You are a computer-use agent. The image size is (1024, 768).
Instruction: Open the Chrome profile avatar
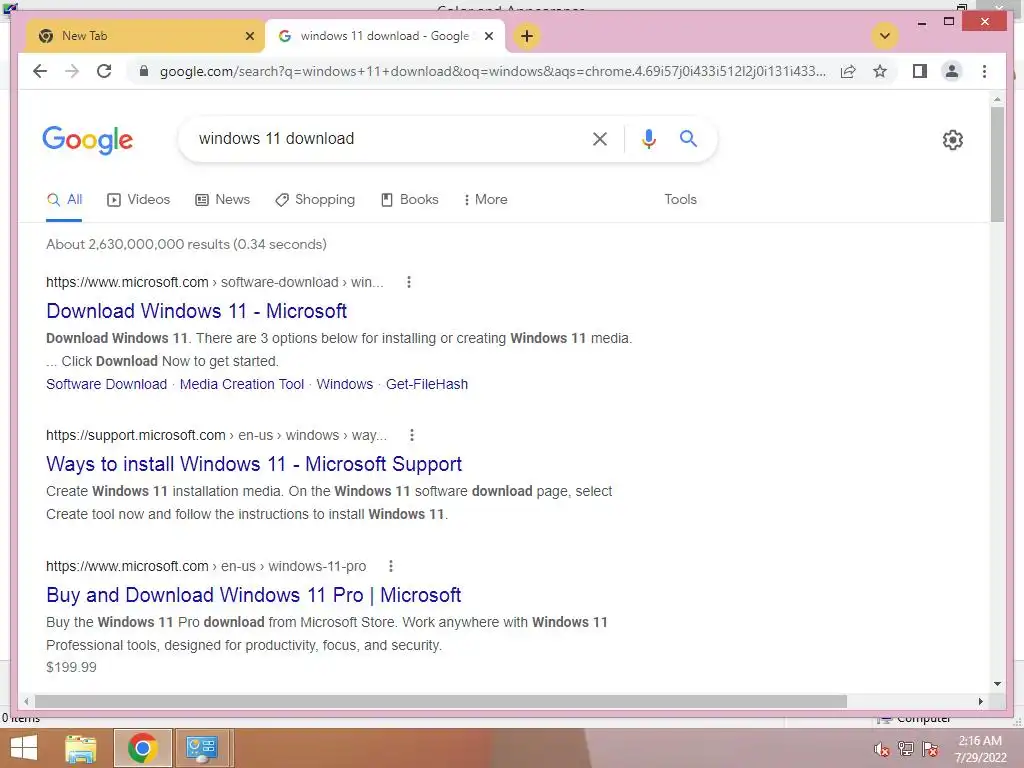[952, 71]
